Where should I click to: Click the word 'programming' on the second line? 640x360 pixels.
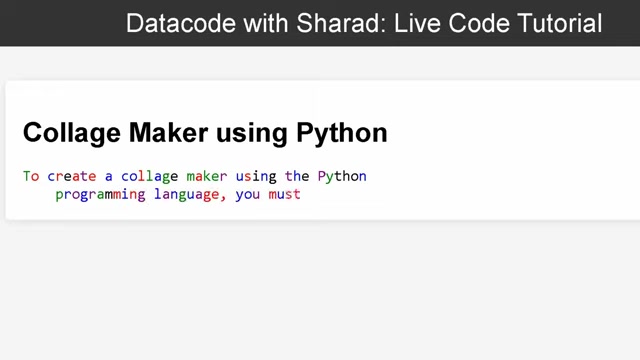pos(100,195)
